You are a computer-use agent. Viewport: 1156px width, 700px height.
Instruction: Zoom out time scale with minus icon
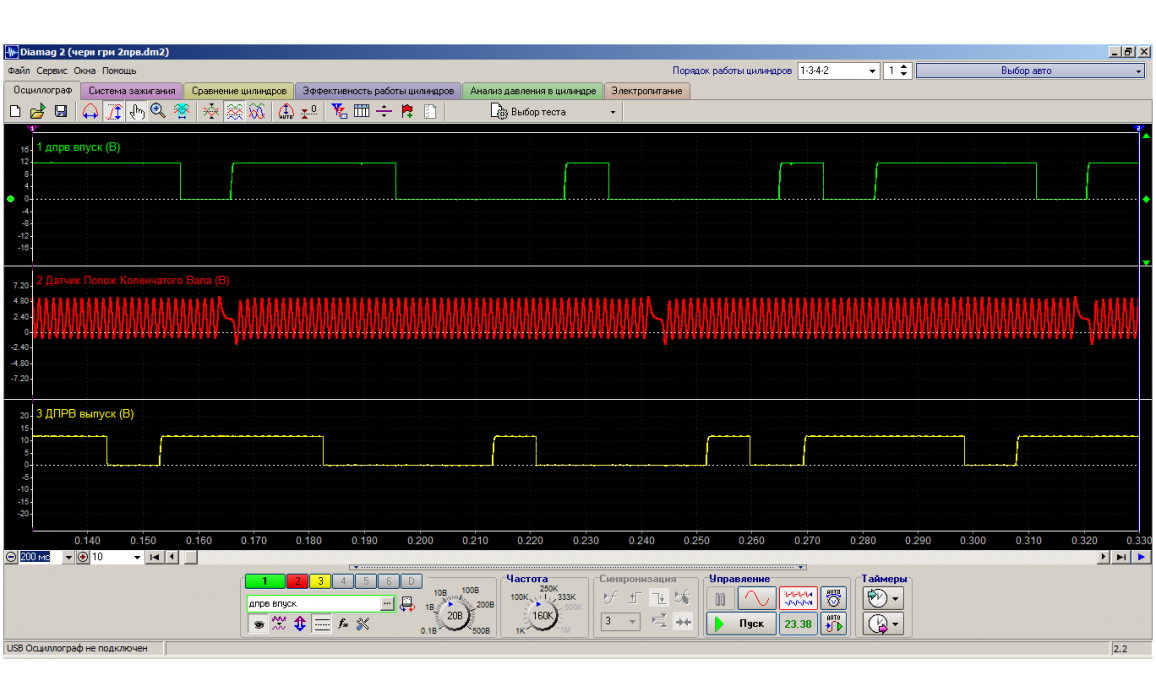pyautogui.click(x=11, y=557)
